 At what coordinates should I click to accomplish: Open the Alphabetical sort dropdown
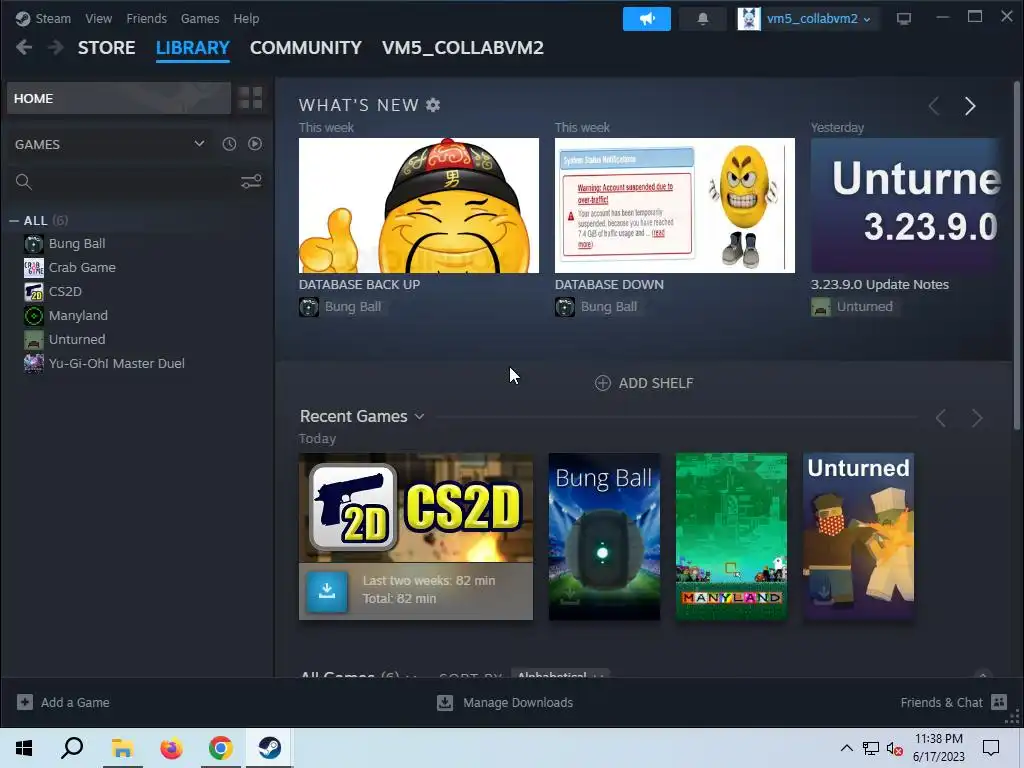(560, 675)
